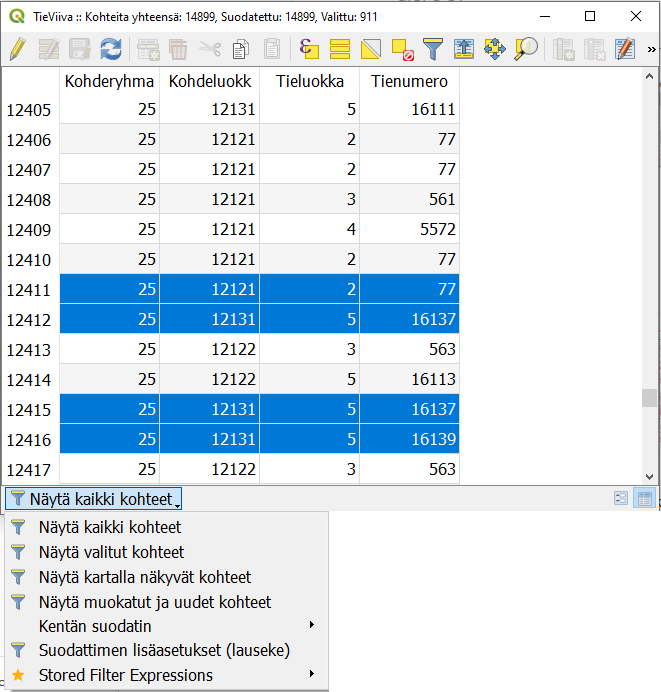Expand the toolbar overflow chevron
This screenshot has height=692, width=661.
652,48
